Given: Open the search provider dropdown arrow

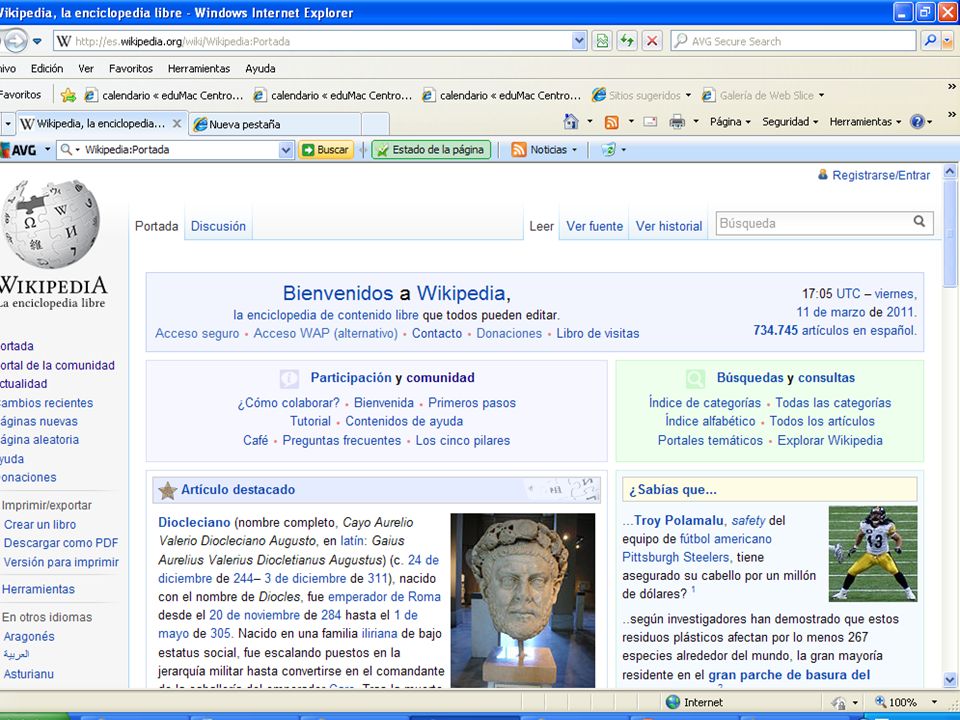Looking at the screenshot, I should click(x=947, y=41).
